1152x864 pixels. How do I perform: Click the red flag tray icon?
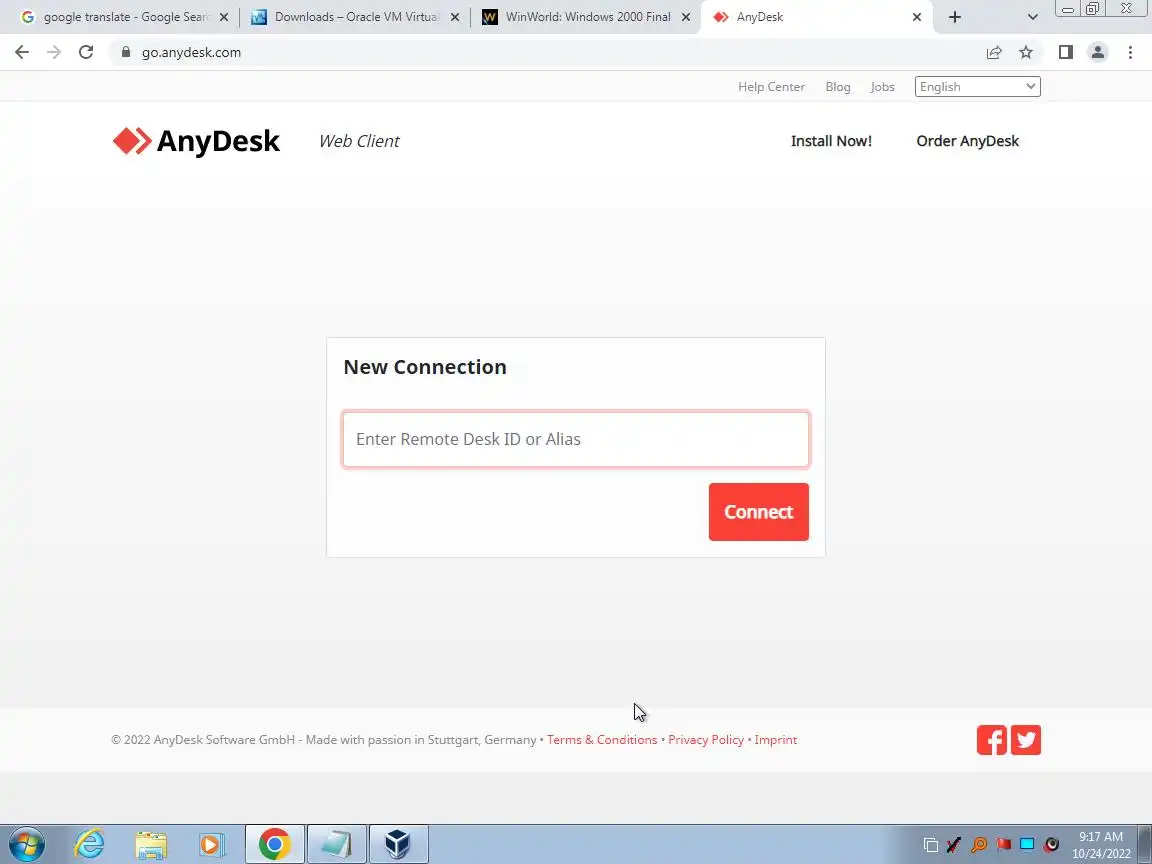click(1004, 844)
